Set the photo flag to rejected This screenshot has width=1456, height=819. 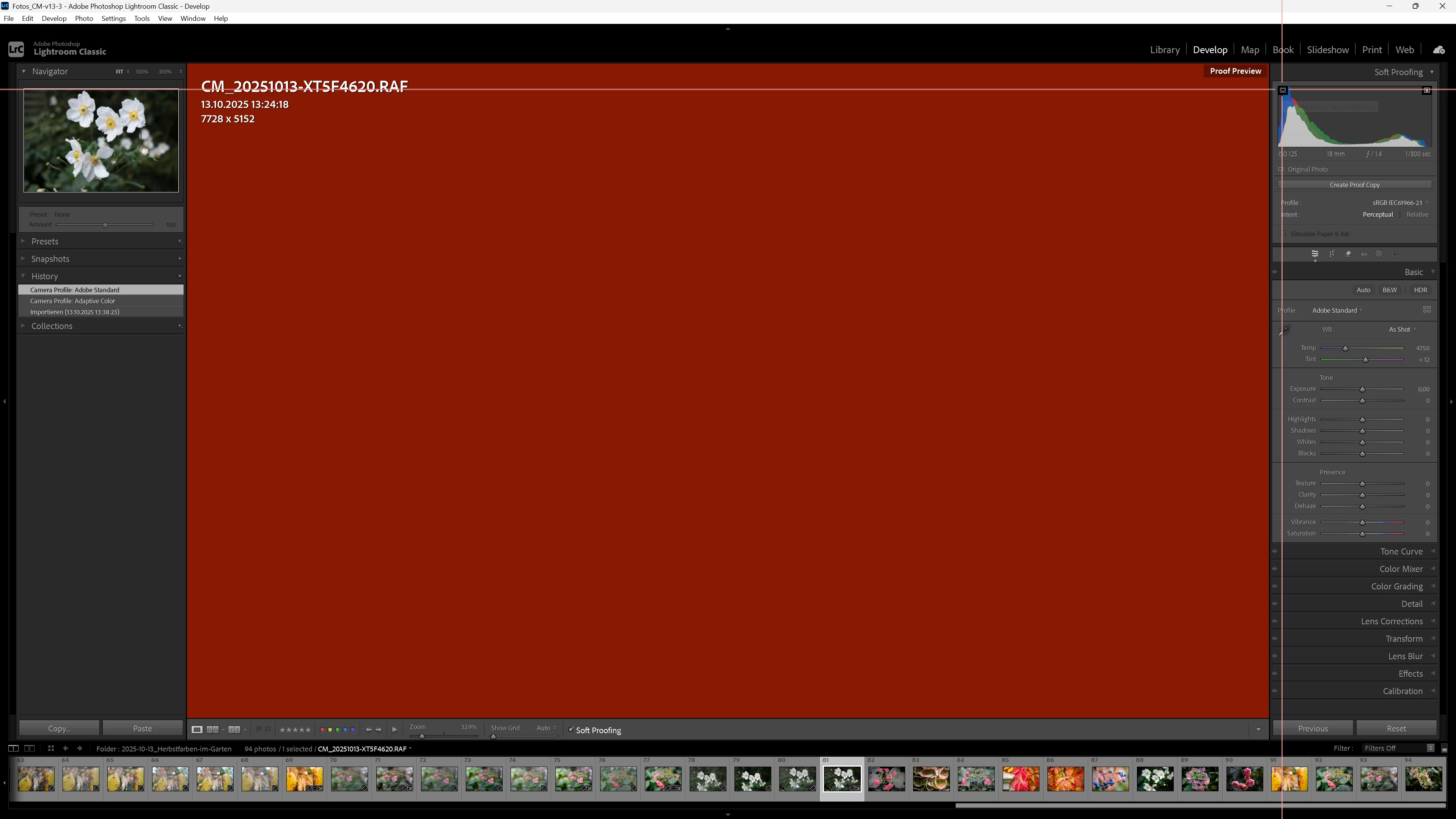coord(268,730)
